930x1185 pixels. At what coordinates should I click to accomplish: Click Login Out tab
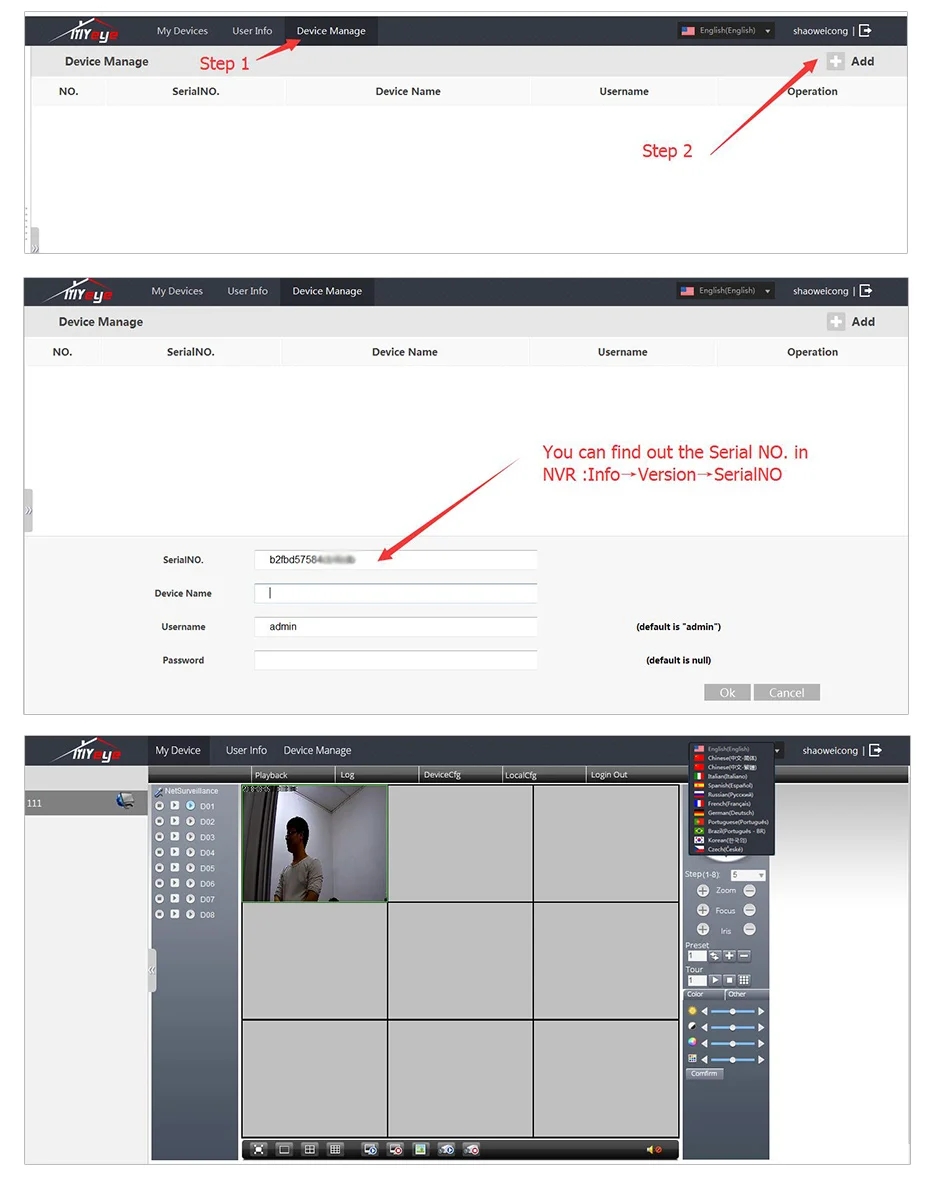coord(609,775)
